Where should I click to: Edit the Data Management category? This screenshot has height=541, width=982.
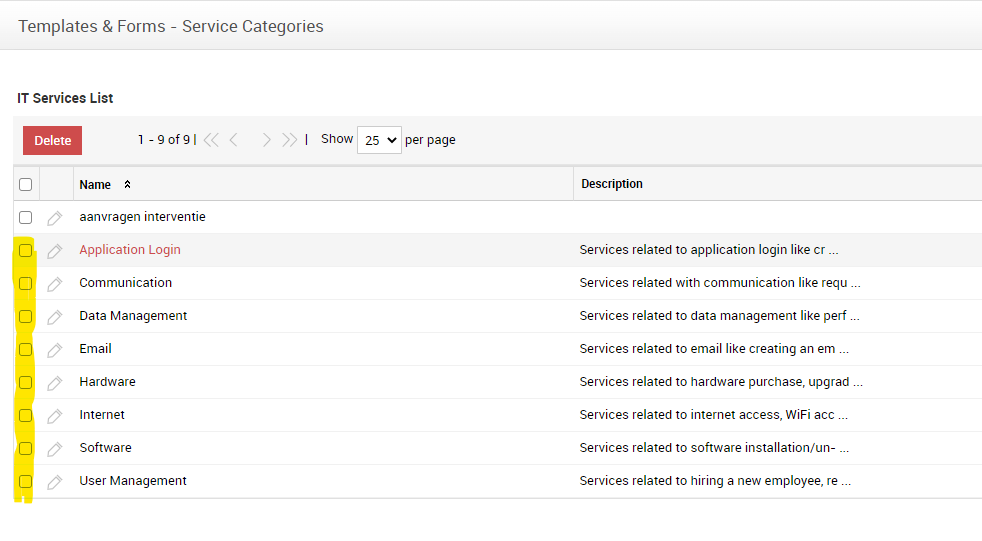55,317
